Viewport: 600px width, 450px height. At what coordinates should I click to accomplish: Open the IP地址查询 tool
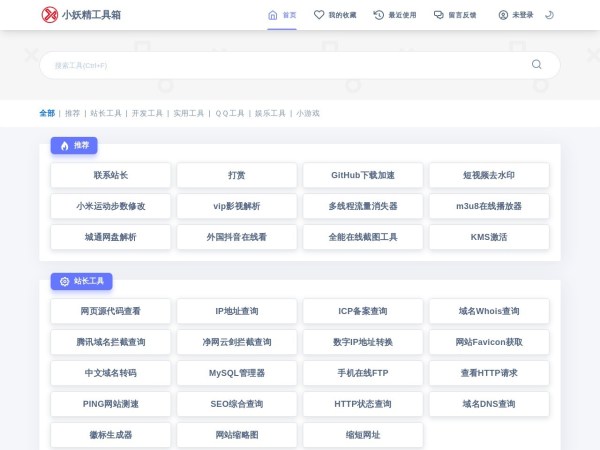tap(237, 311)
